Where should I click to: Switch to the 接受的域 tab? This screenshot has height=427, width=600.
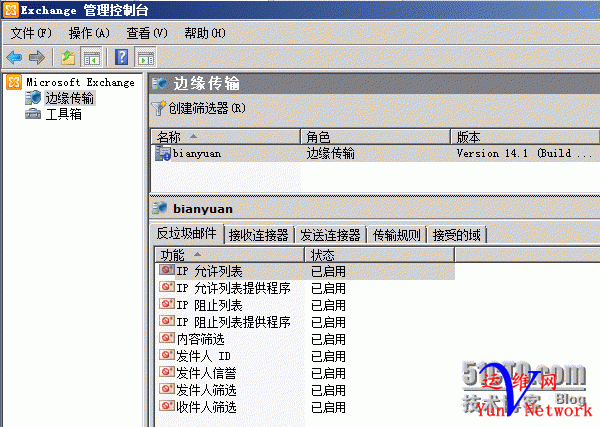pyautogui.click(x=457, y=235)
